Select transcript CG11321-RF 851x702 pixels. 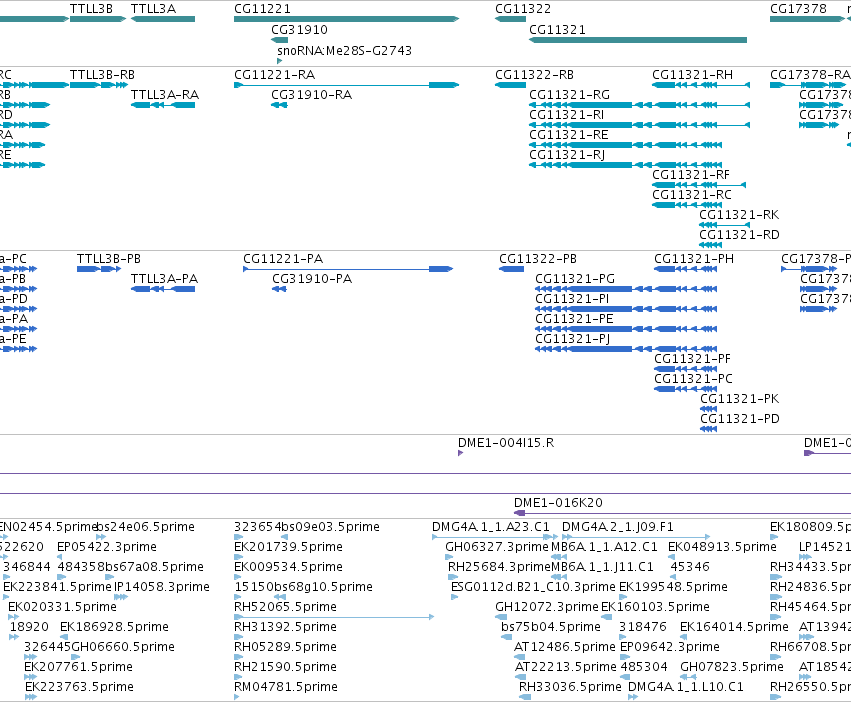pos(690,175)
